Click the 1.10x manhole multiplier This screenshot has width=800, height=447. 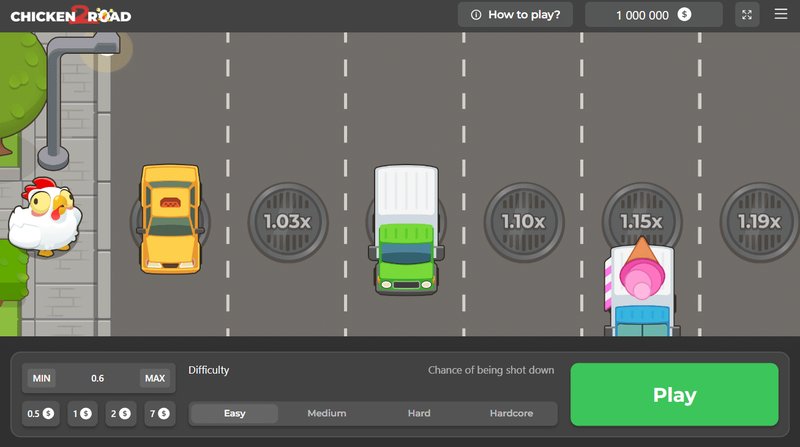pos(523,221)
